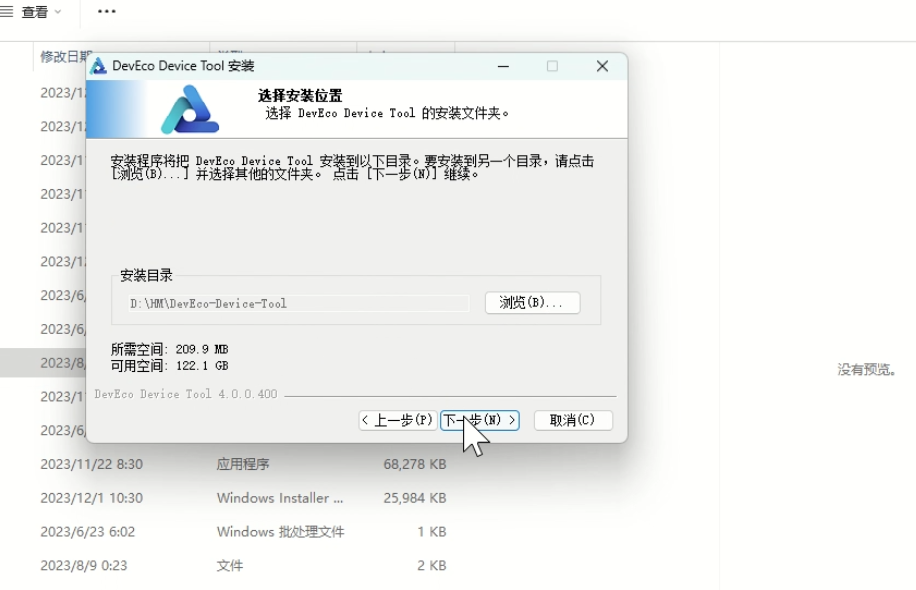The height and width of the screenshot is (590, 916).
Task: Click the 下一步(N) next button
Action: point(480,420)
